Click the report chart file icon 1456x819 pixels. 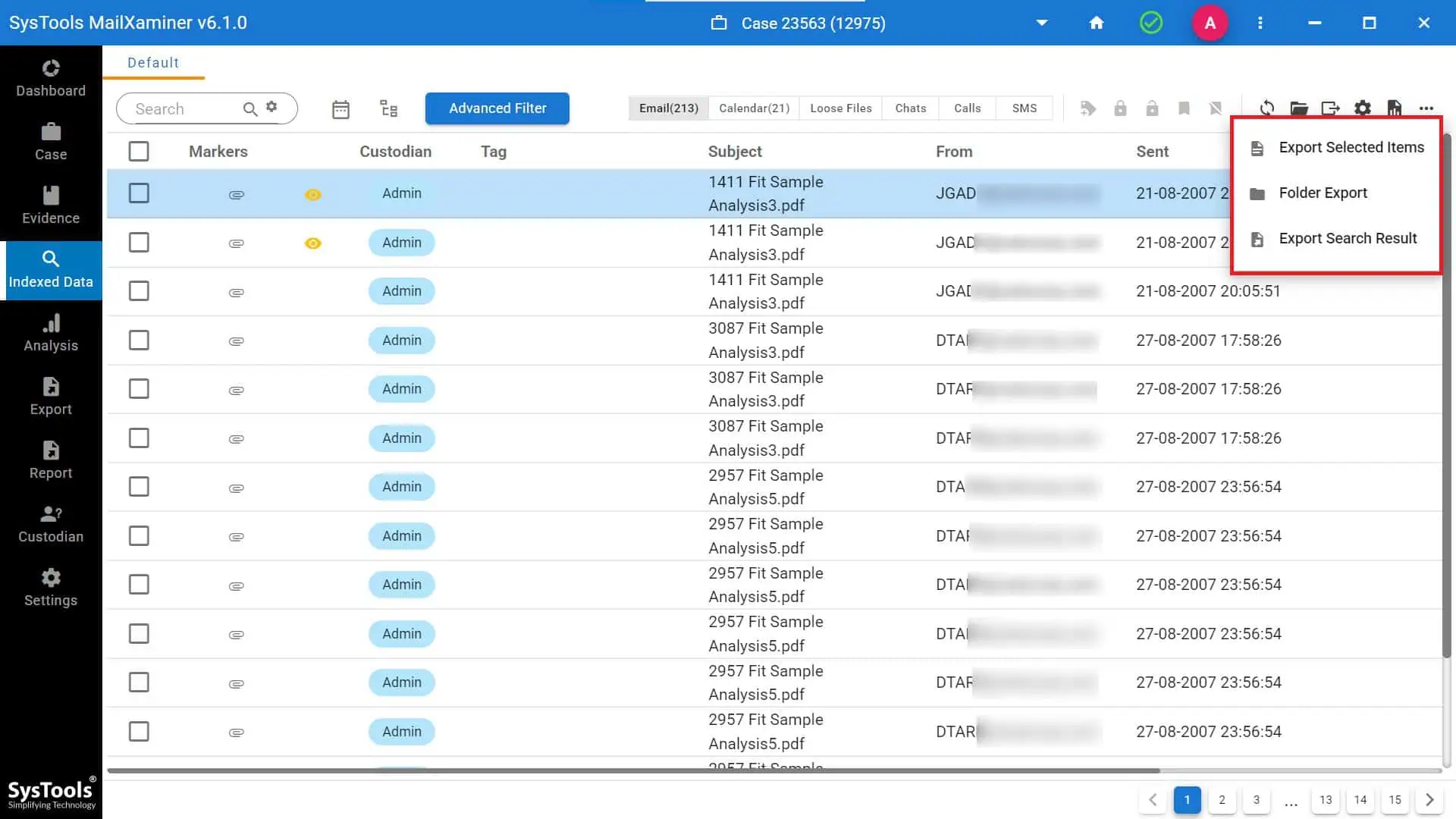pos(1395,108)
